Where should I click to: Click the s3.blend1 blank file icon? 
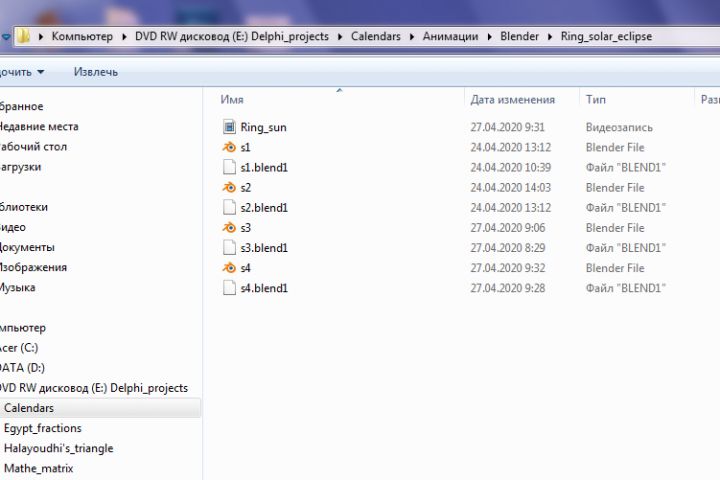229,248
